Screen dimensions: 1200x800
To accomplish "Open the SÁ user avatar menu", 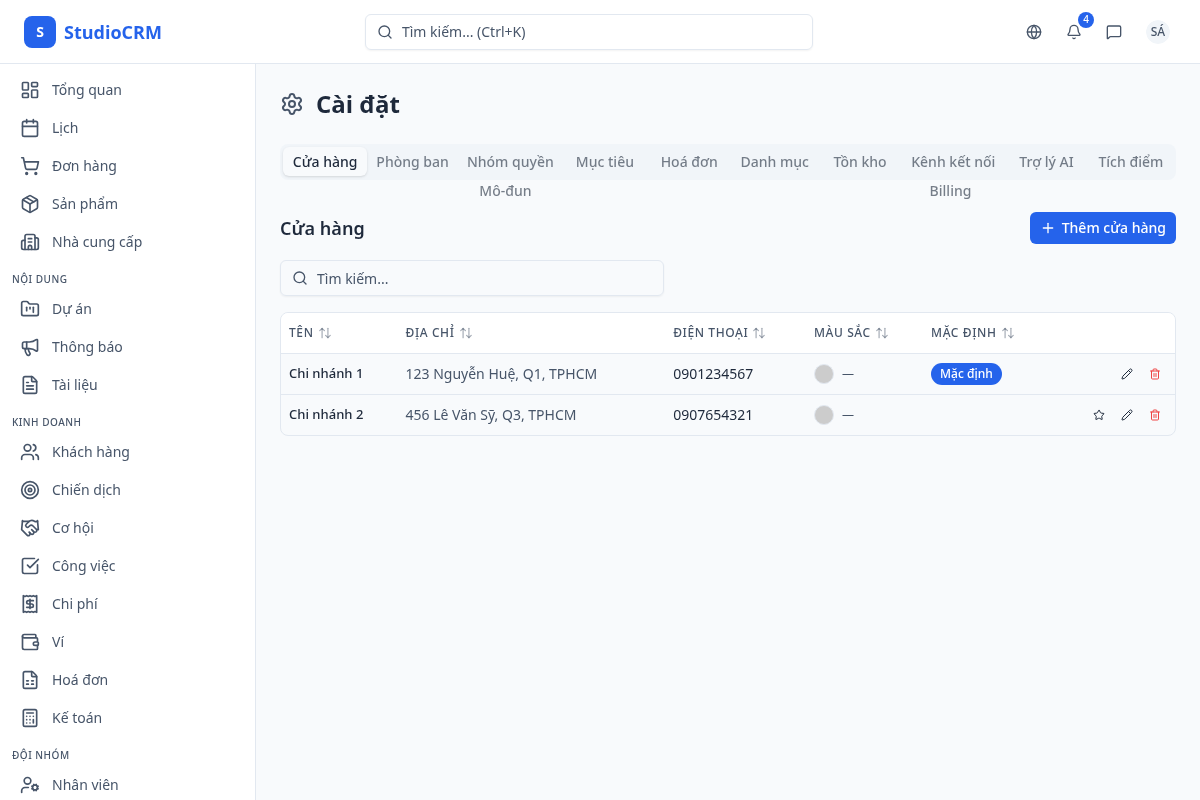I will [x=1157, y=32].
